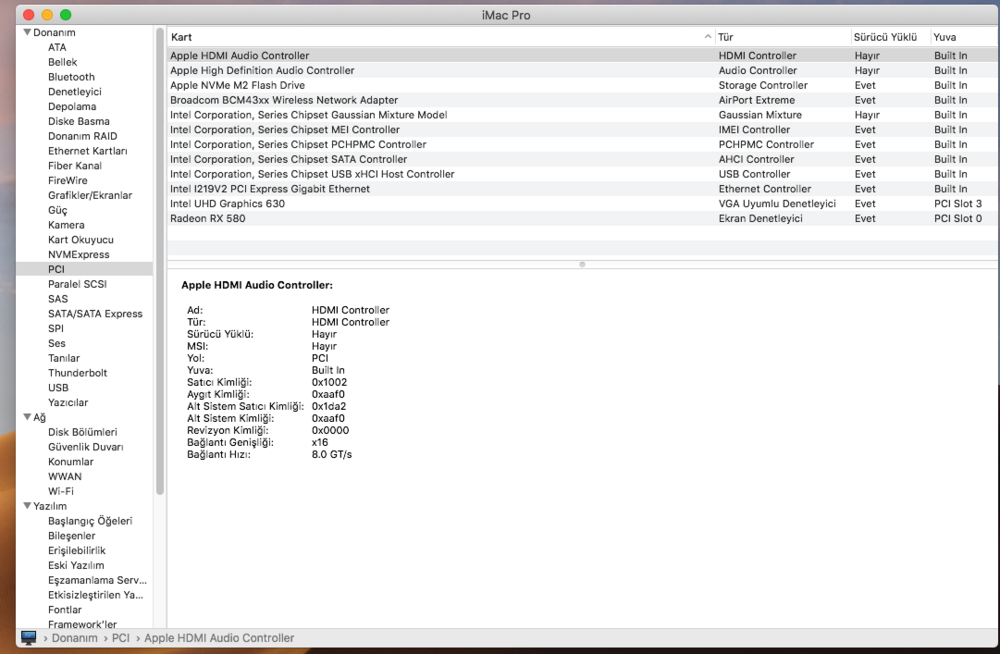1000x654 pixels.
Task: Click the Yuva column header
Action: click(x=960, y=37)
